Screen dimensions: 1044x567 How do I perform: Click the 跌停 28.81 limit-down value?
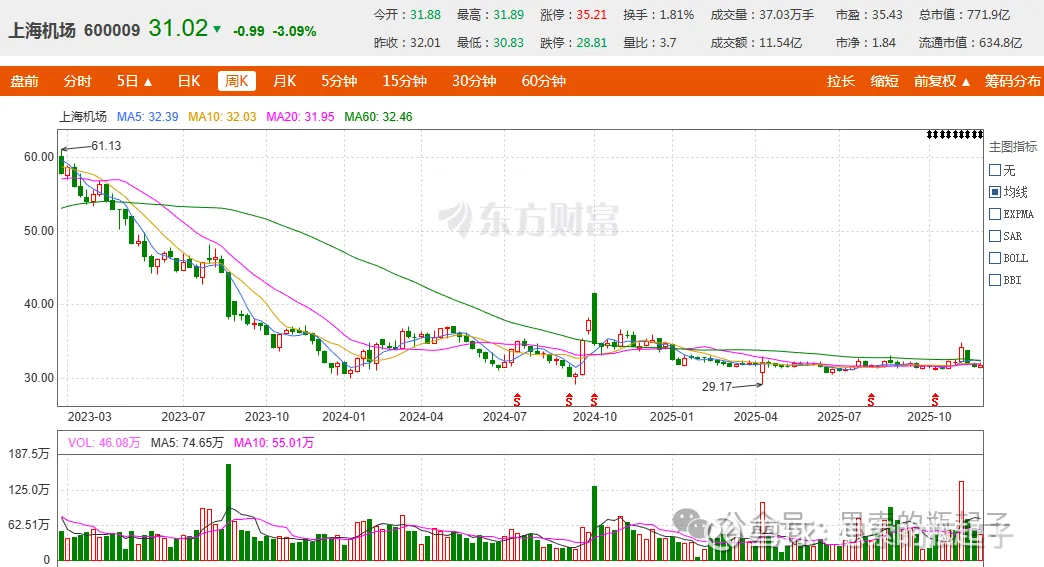tap(591, 43)
